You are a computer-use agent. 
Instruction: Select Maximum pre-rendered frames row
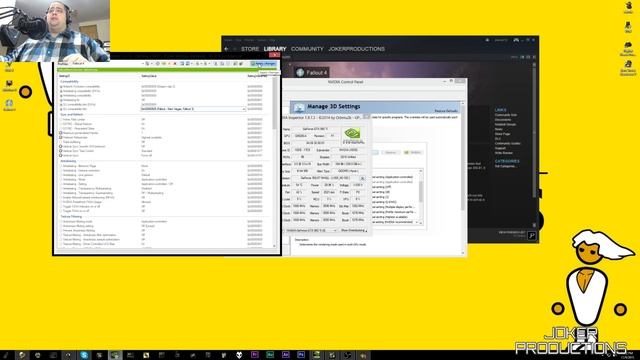click(x=163, y=133)
